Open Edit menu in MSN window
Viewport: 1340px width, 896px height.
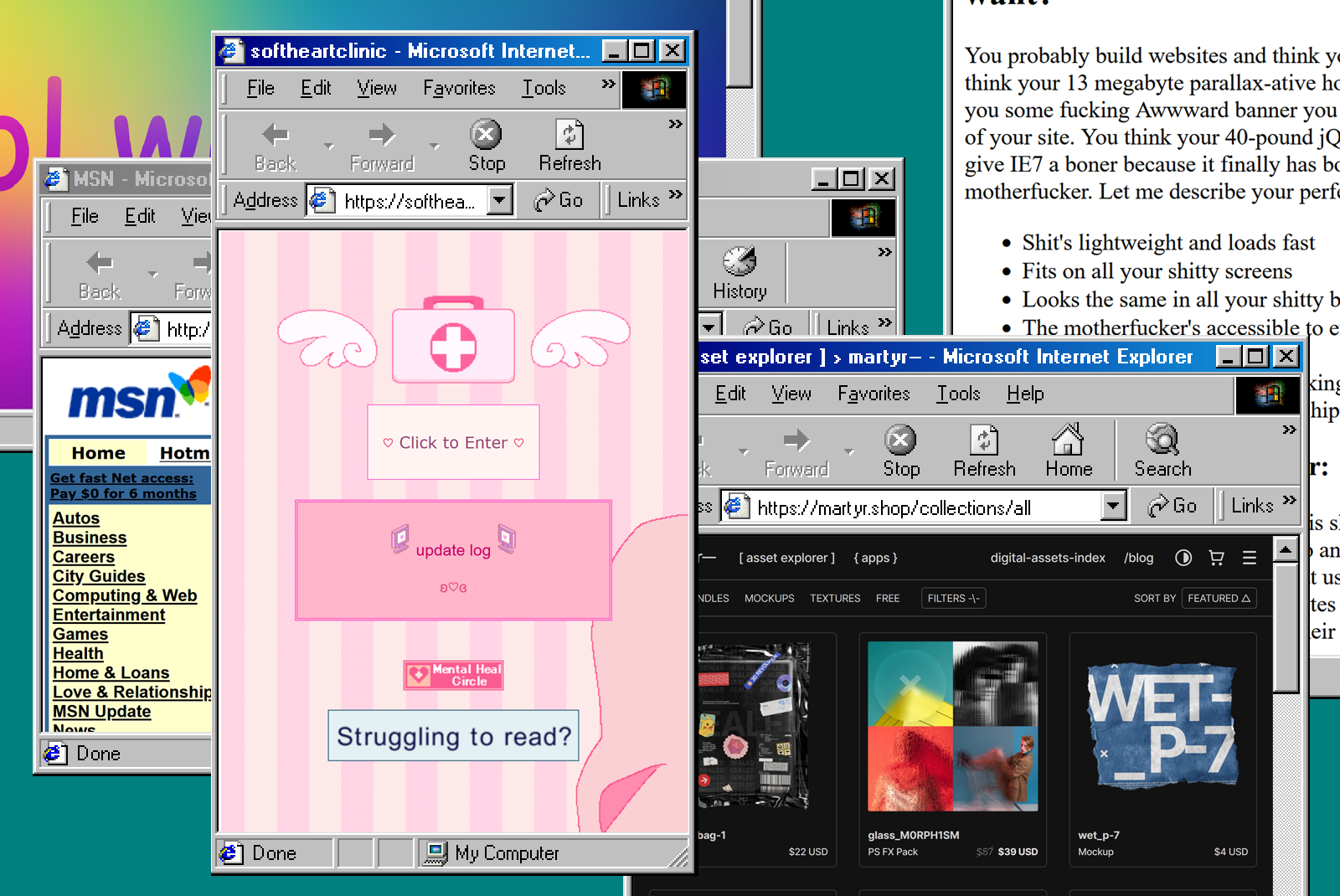pyautogui.click(x=140, y=216)
